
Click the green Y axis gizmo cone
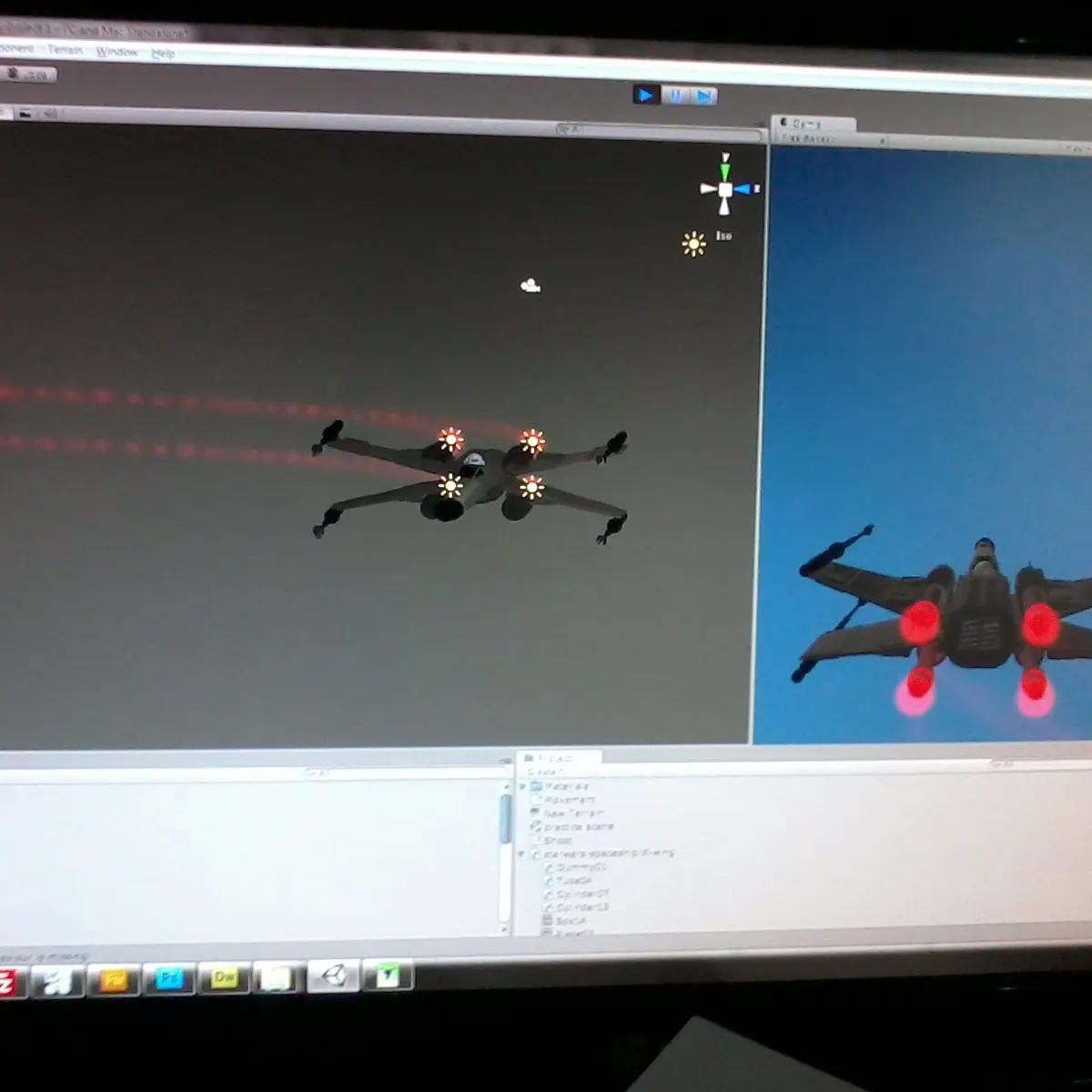click(x=725, y=170)
